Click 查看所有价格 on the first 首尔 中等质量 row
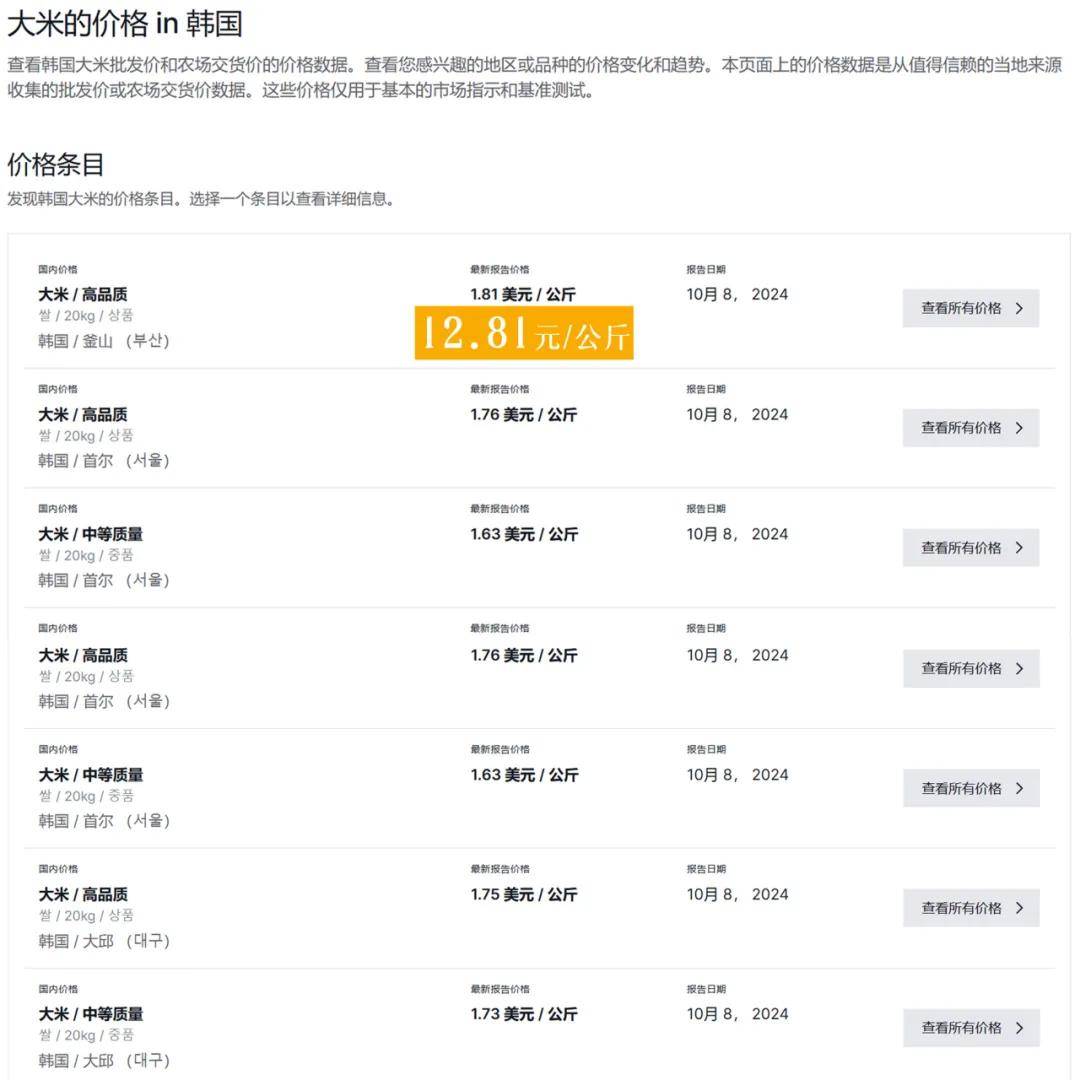This screenshot has height=1080, width=1080. [960, 547]
